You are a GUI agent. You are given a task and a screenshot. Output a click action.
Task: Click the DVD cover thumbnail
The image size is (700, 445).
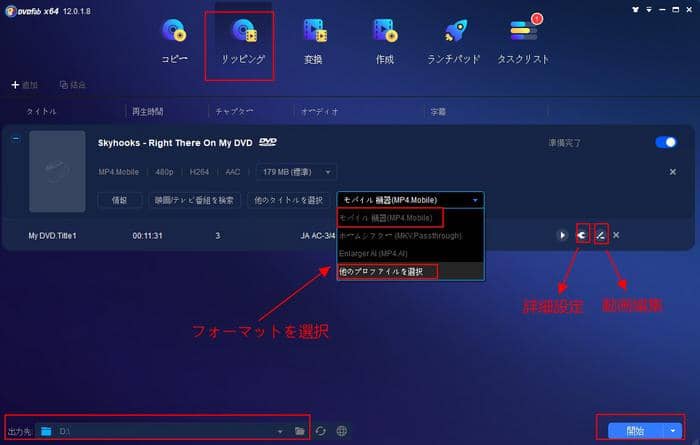point(57,171)
